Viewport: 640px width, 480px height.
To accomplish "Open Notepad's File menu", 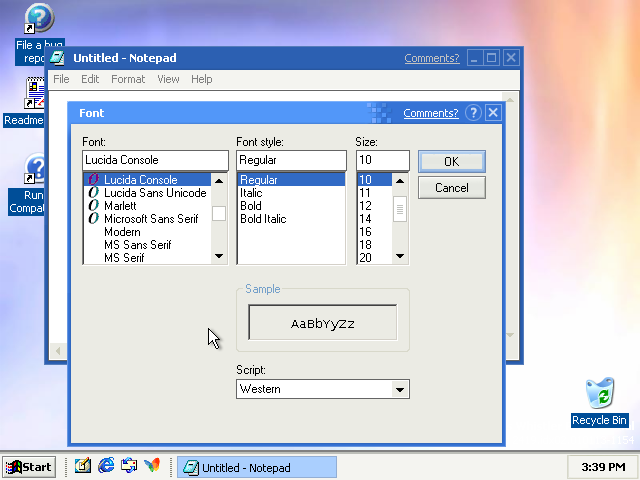I will pos(61,79).
